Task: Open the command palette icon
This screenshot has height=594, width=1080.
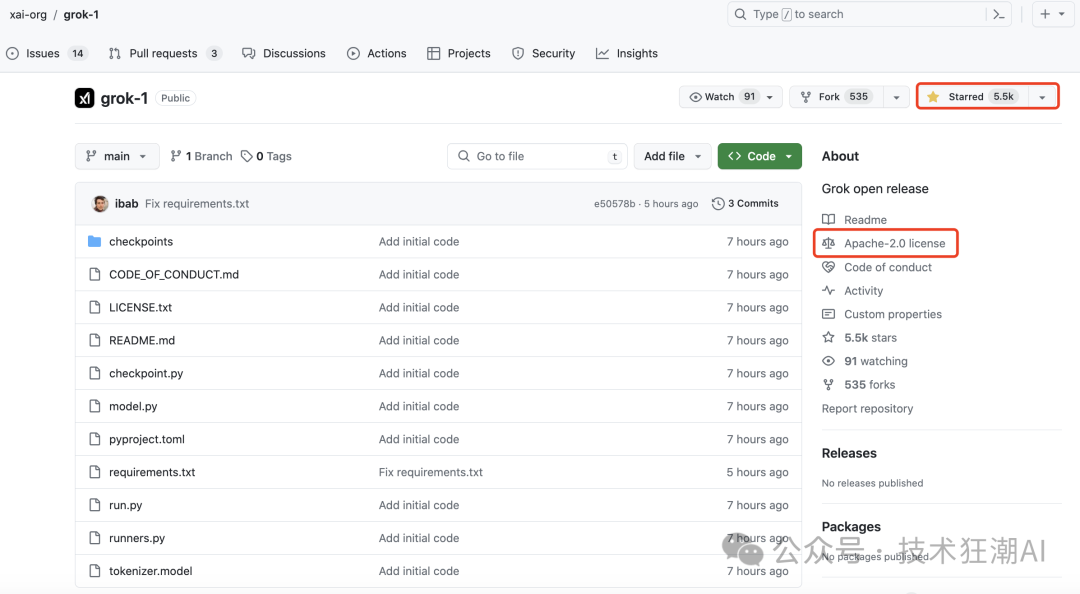Action: coord(999,14)
